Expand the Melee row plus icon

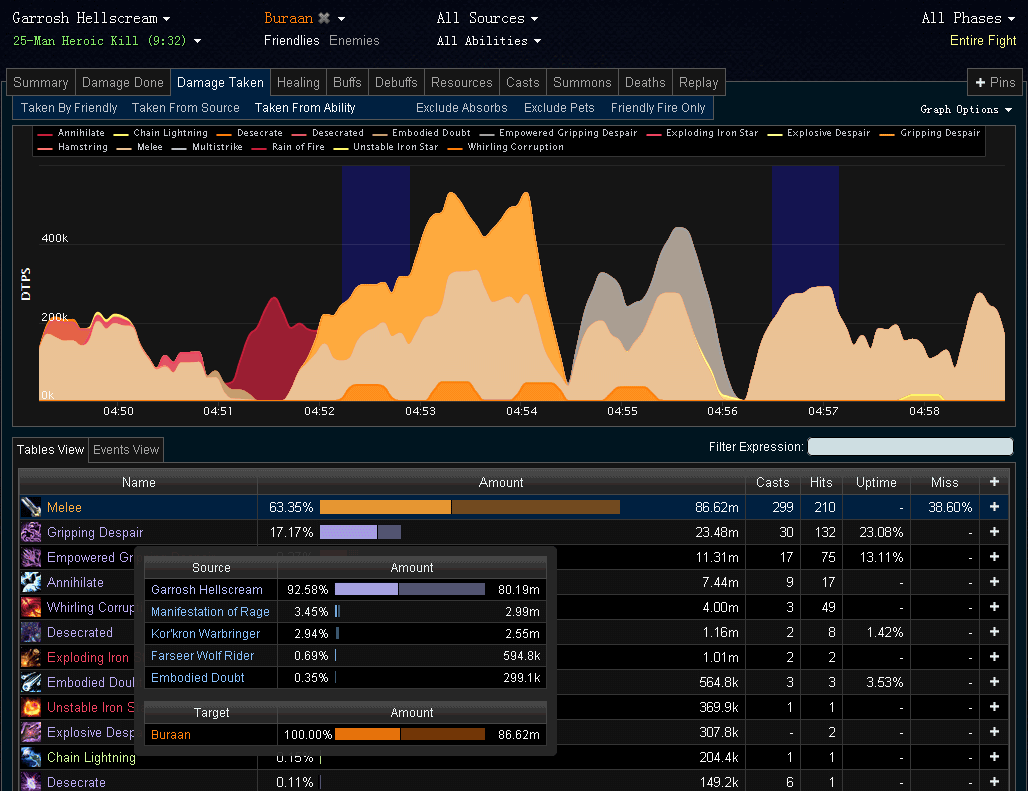(x=994, y=508)
